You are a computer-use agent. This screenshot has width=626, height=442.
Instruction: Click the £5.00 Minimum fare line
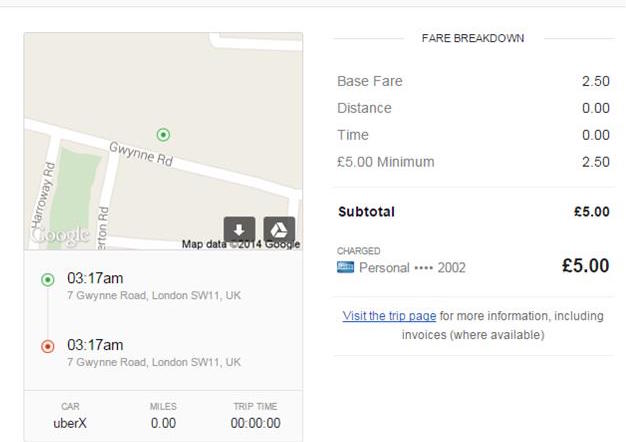click(473, 162)
